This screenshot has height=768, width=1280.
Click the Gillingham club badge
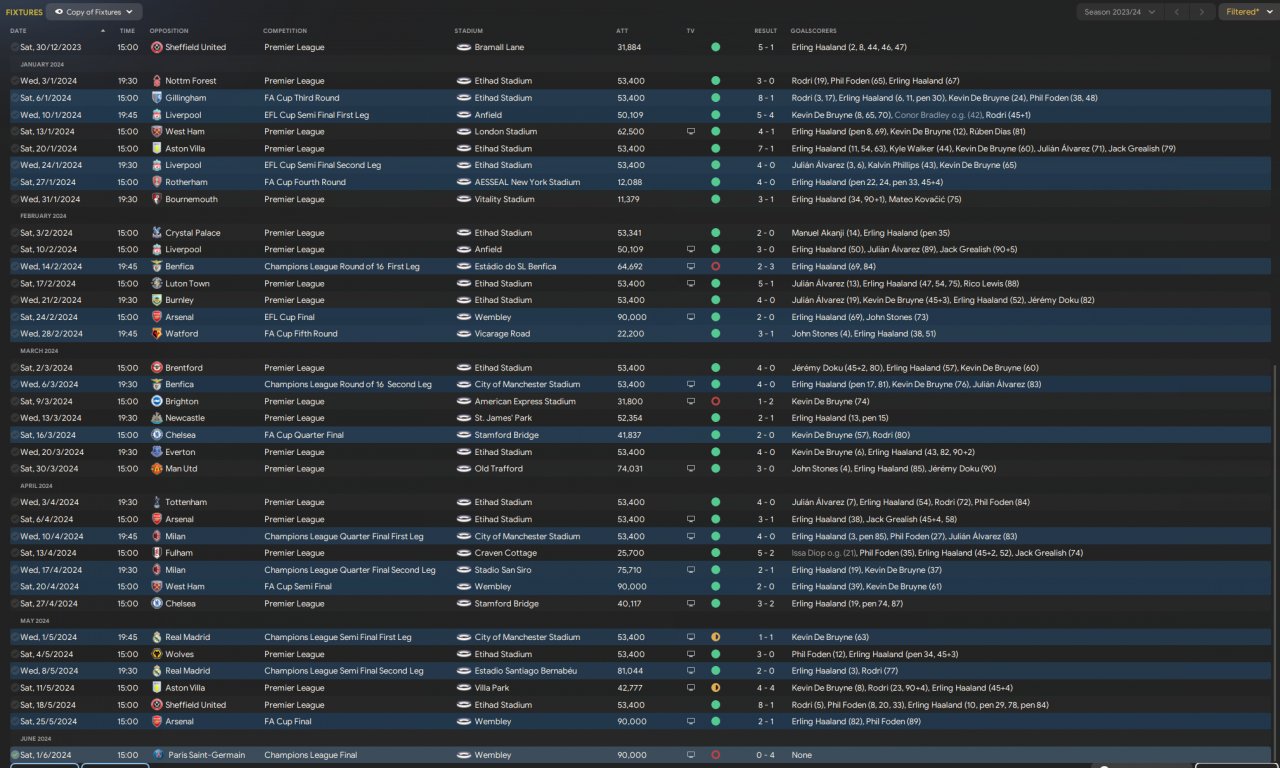157,98
